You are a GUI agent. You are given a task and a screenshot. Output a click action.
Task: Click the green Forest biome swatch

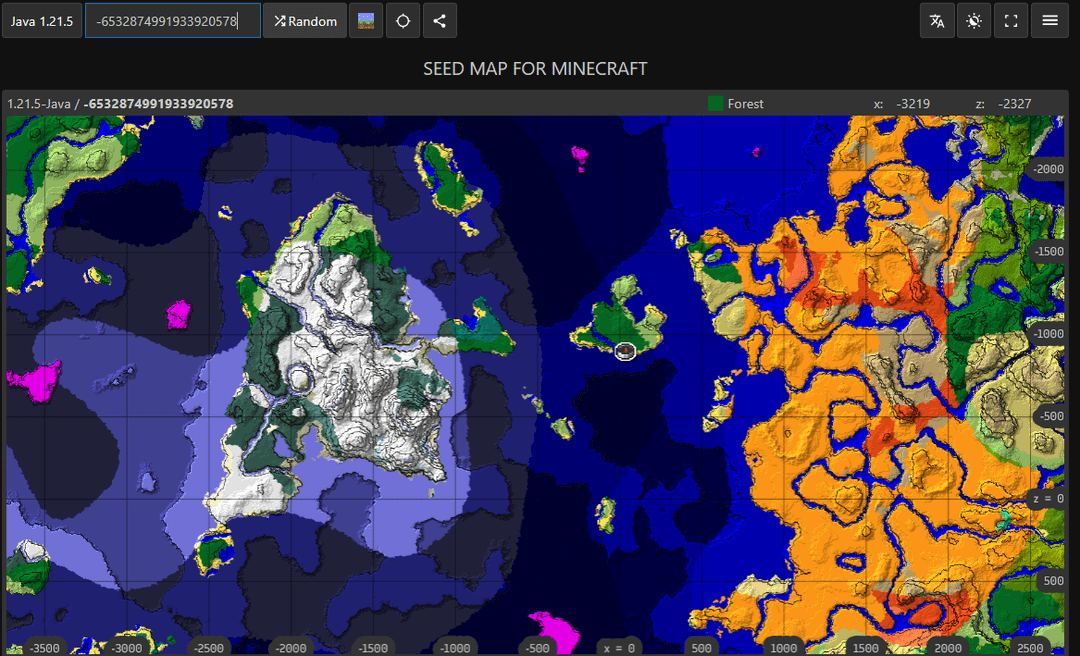pos(716,104)
